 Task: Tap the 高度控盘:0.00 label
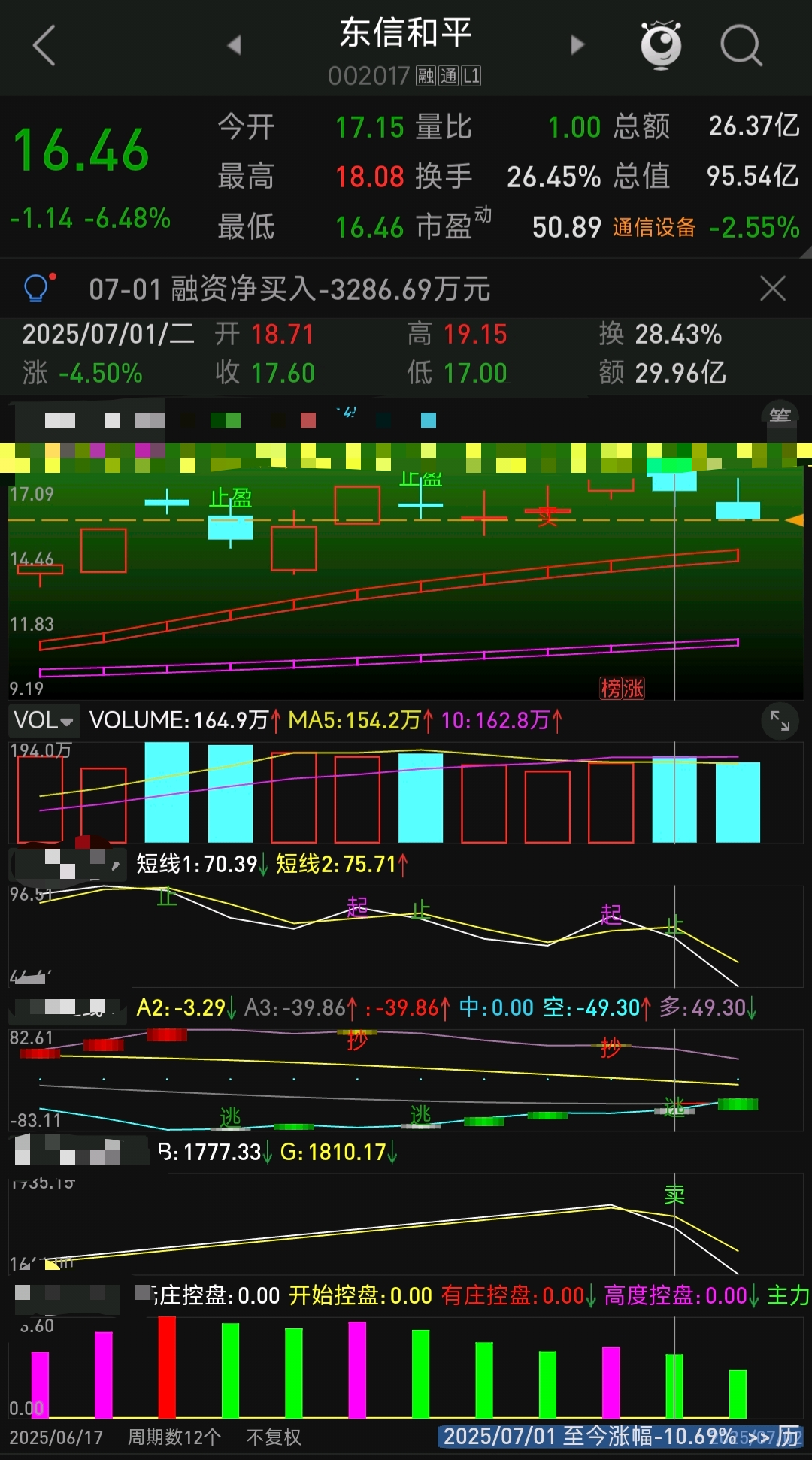681,1295
